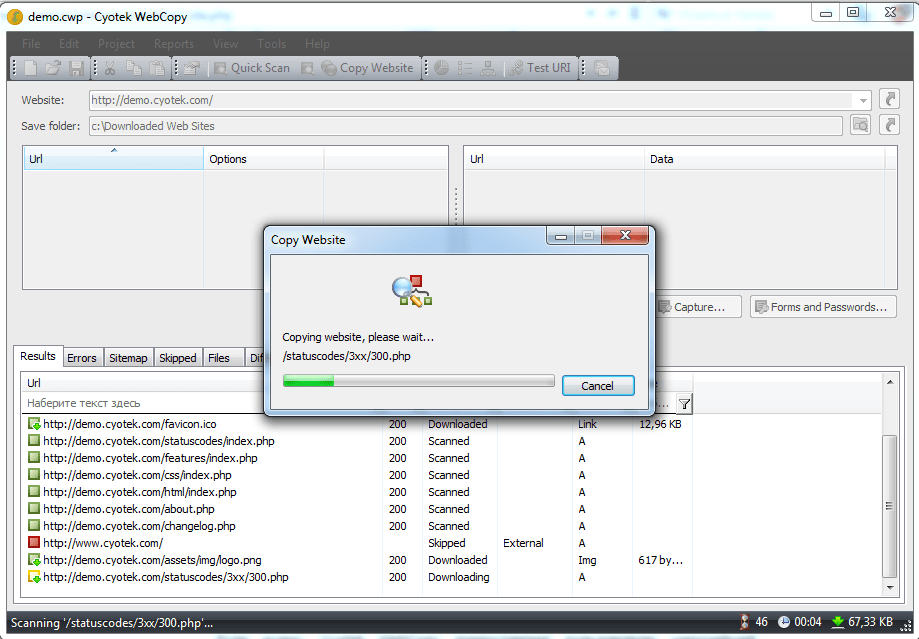Click the downloaded size status icon

pyautogui.click(x=838, y=622)
